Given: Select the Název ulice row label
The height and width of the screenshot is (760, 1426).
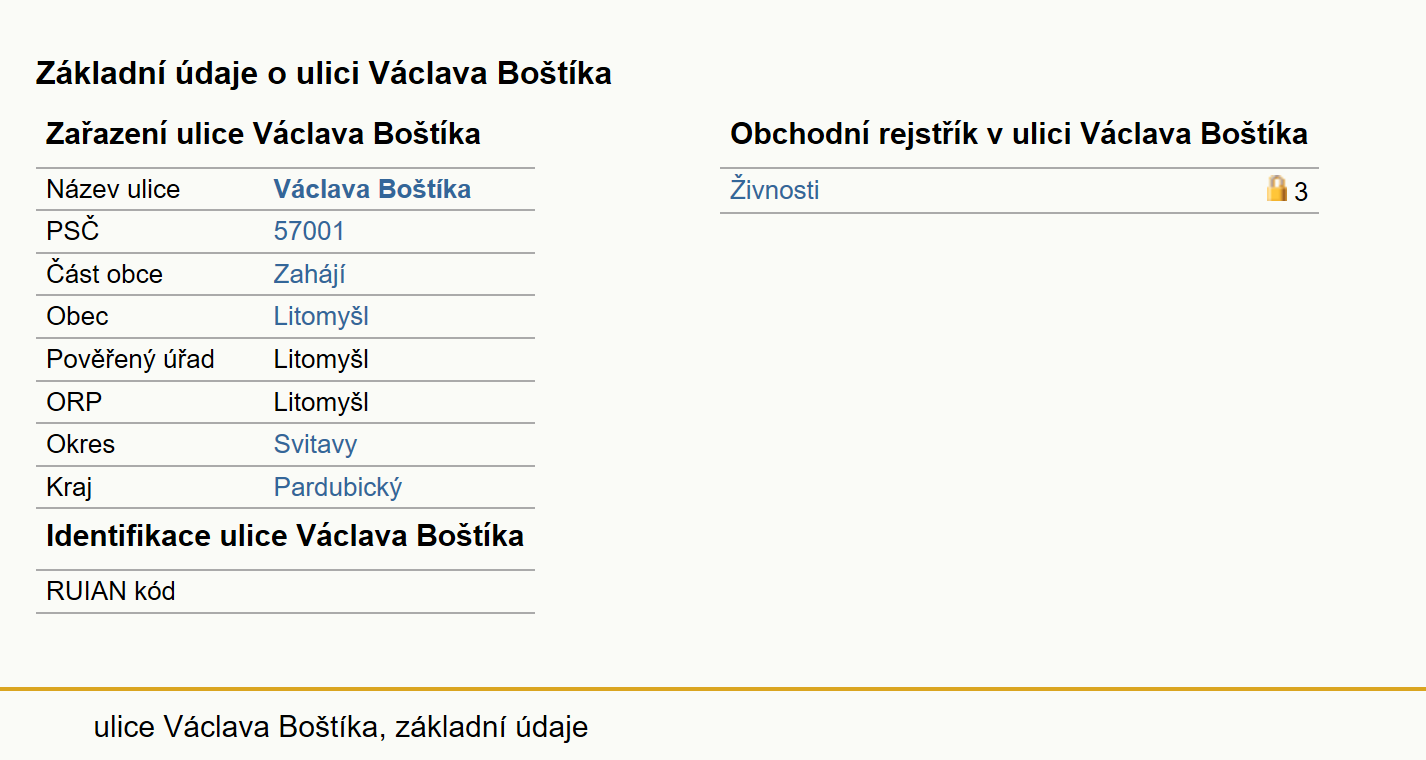Looking at the screenshot, I should tap(113, 190).
